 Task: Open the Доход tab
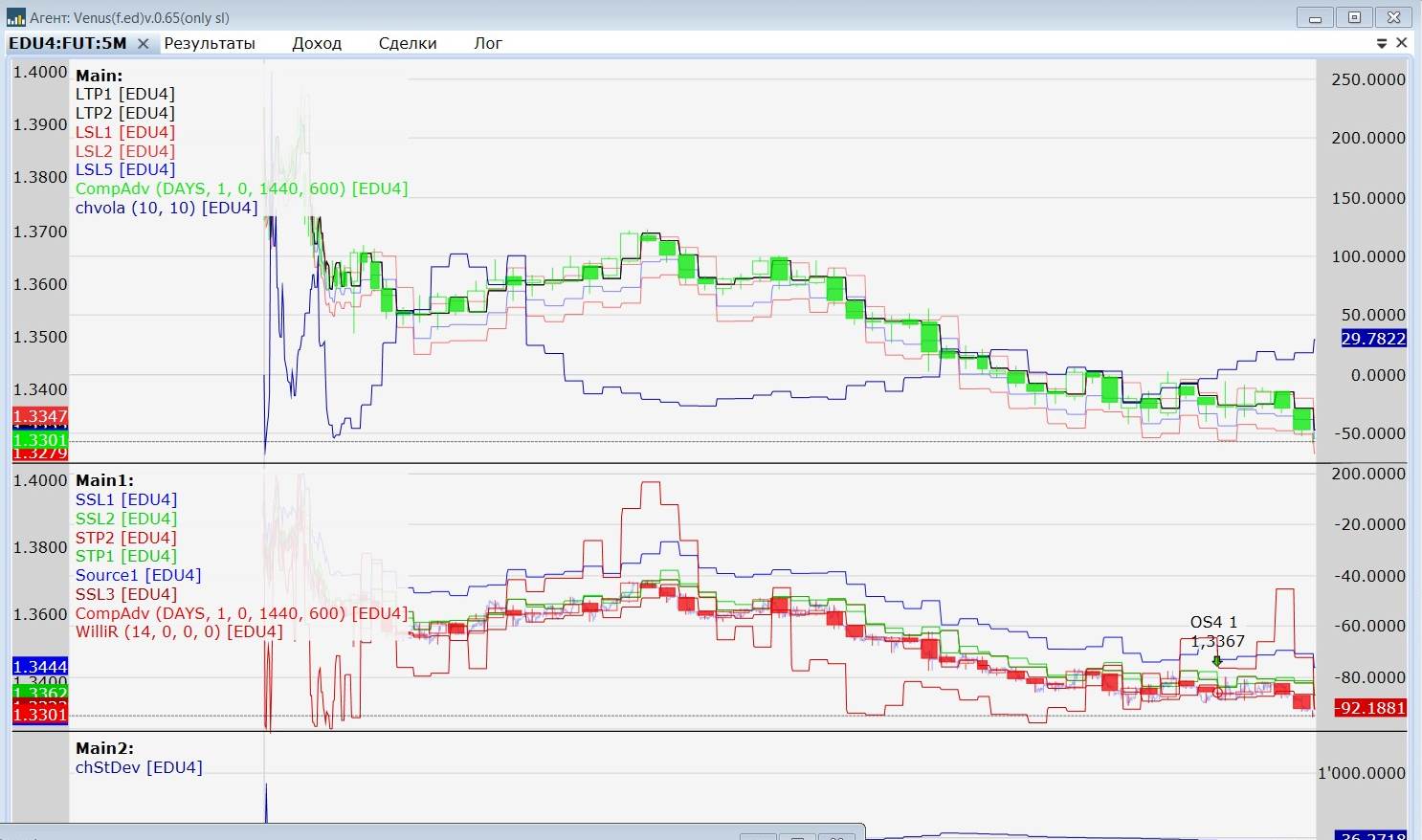point(317,43)
